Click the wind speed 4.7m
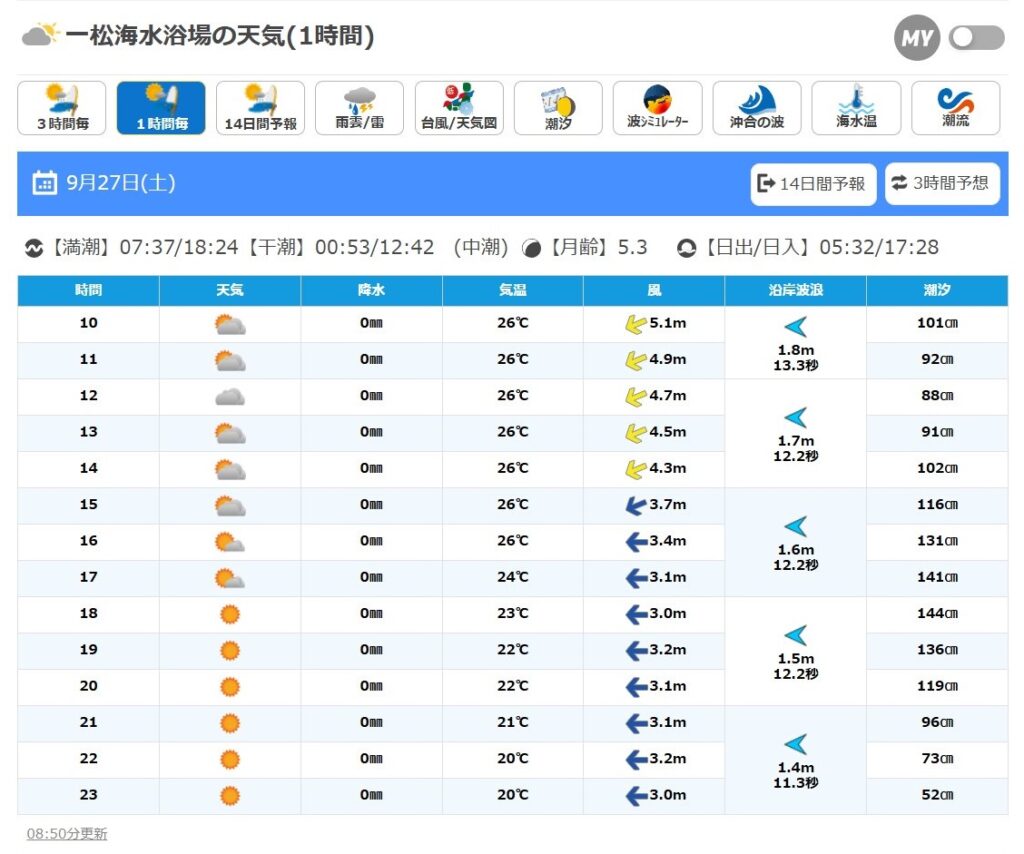 pyautogui.click(x=667, y=396)
